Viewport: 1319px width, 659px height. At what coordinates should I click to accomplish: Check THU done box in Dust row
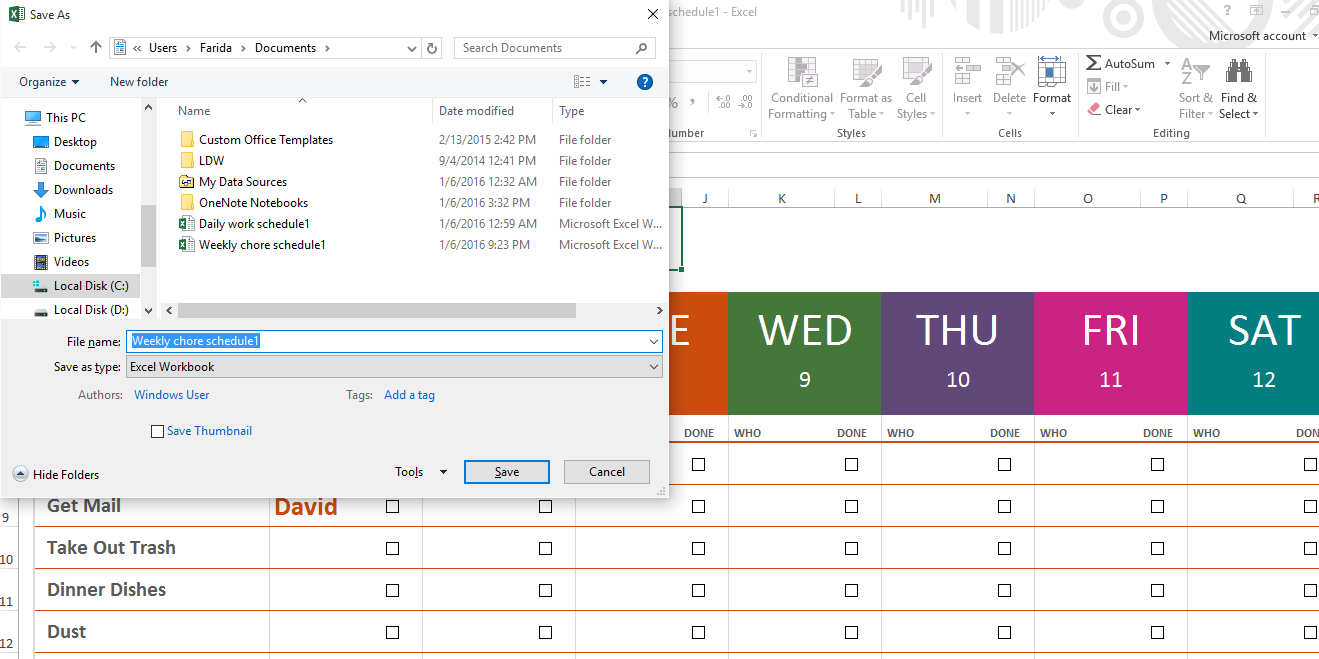click(1004, 633)
